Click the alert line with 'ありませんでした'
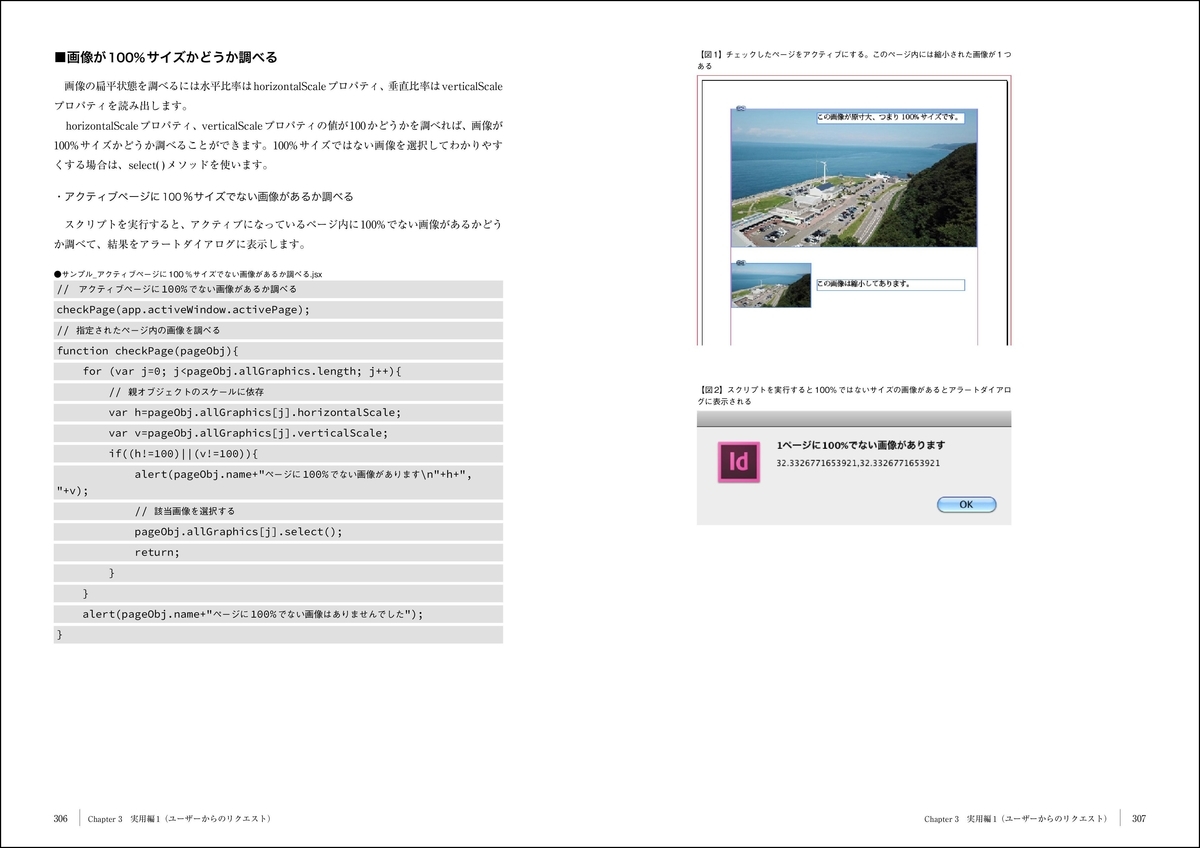1200x848 pixels. pos(278,614)
